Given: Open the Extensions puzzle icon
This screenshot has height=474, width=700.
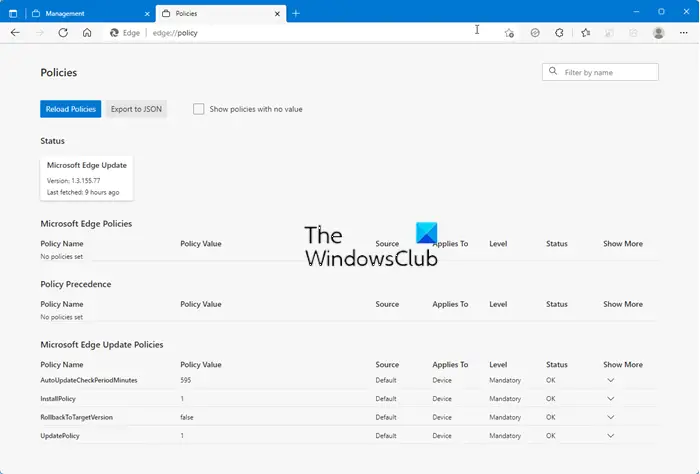Looking at the screenshot, I should (x=559, y=33).
